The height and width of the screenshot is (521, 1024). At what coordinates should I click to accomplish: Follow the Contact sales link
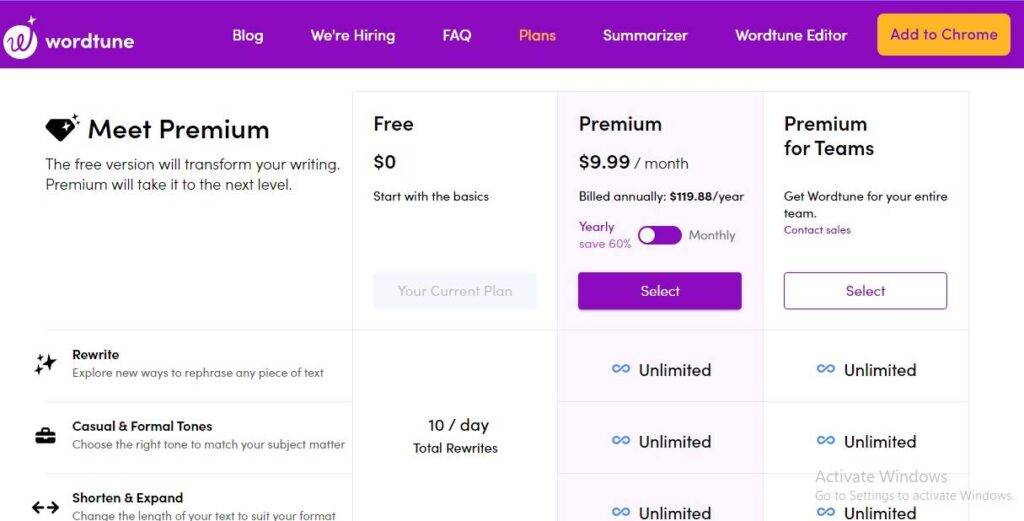pyautogui.click(x=817, y=230)
